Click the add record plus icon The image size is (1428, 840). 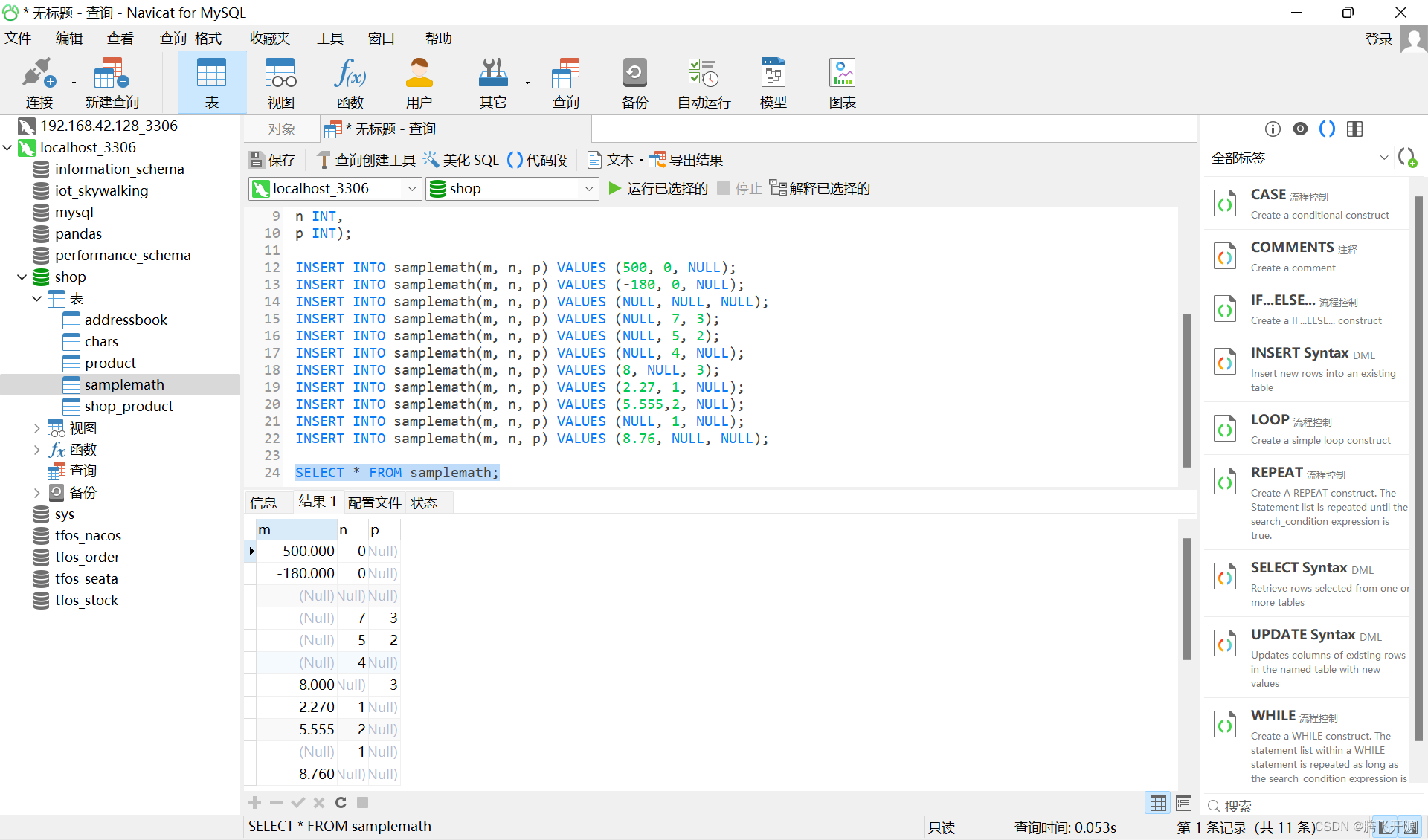coord(254,802)
